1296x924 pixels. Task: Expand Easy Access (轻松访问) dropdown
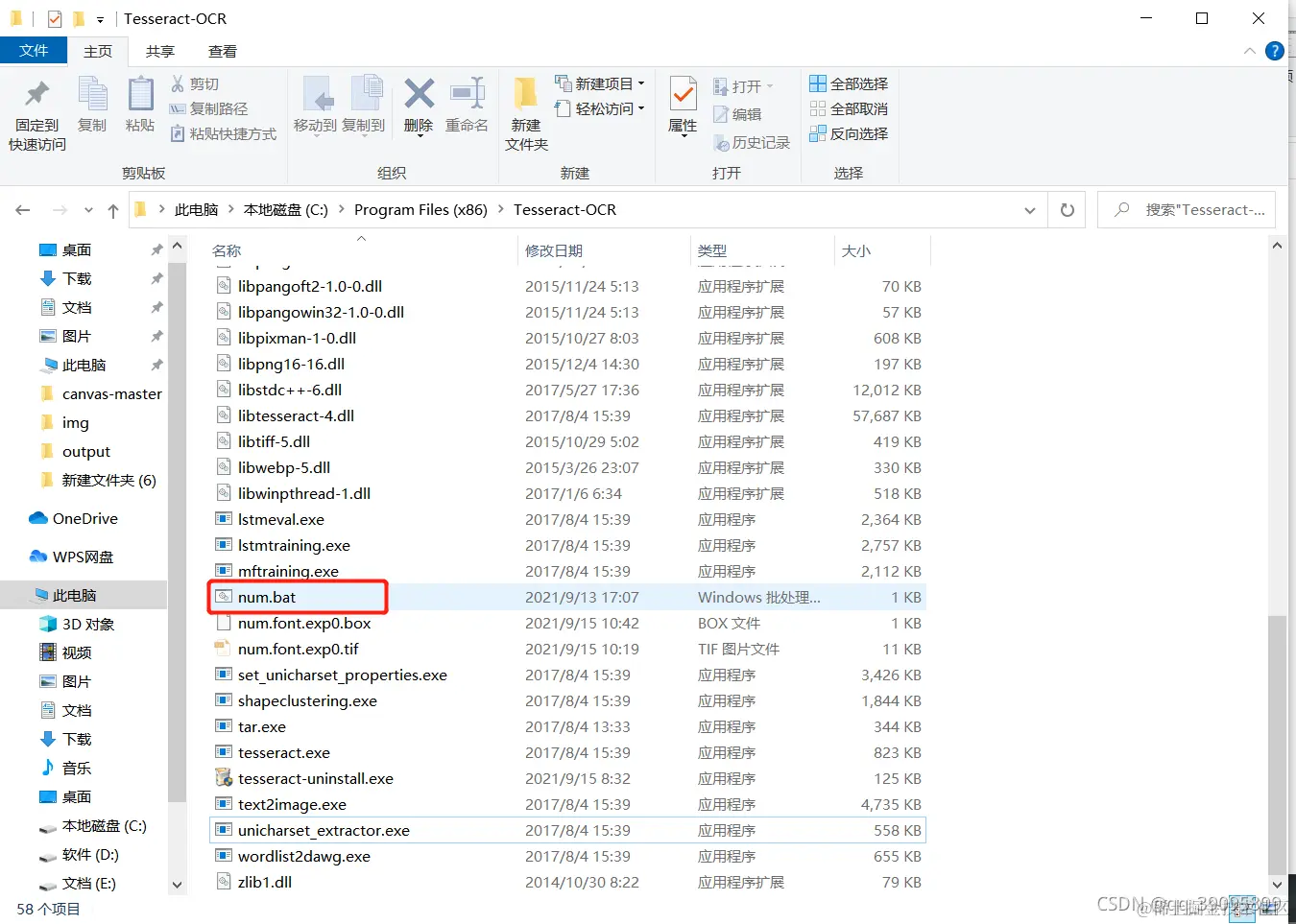(641, 108)
